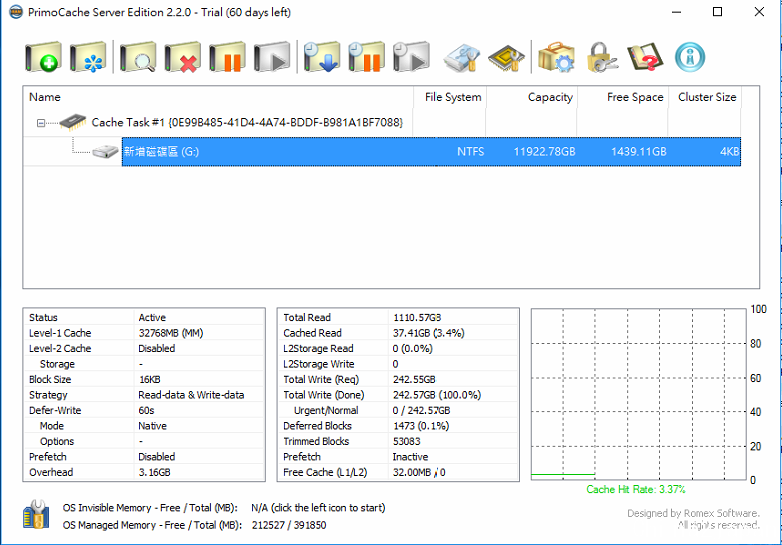The width and height of the screenshot is (782, 545).
Task: Open About info icon
Action: 690,57
